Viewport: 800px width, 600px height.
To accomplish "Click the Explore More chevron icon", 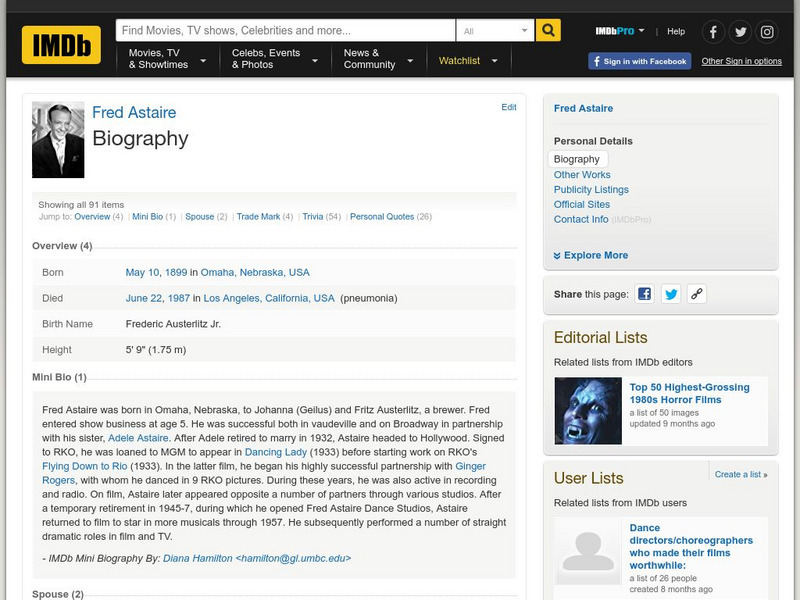I will [x=557, y=256].
